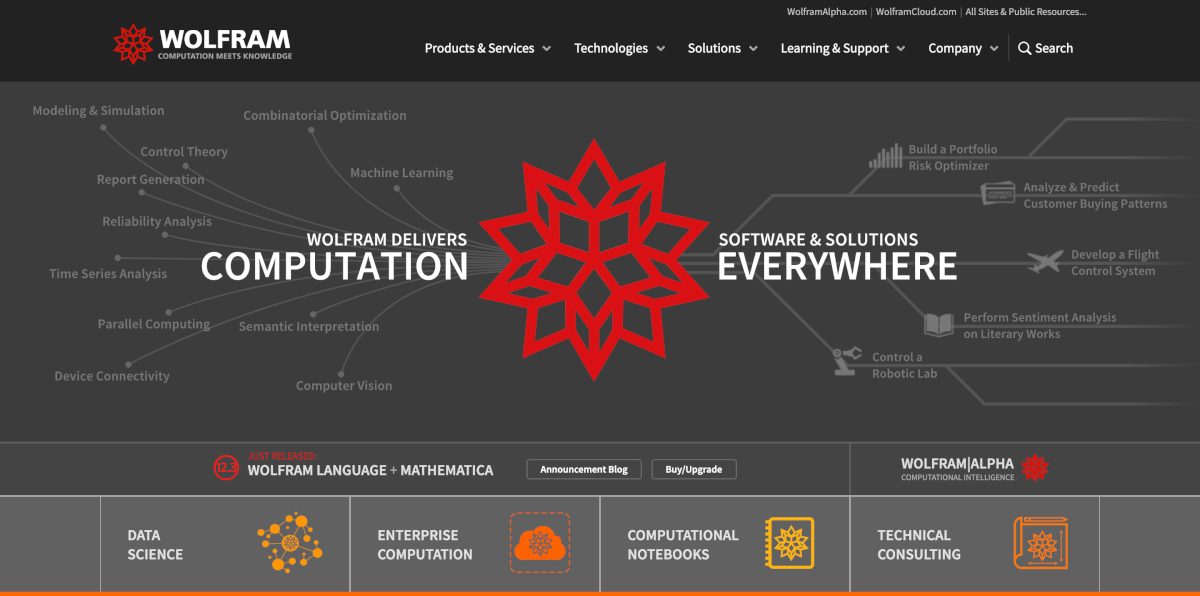Click the Control Theory label
1200x596 pixels.
pos(184,152)
